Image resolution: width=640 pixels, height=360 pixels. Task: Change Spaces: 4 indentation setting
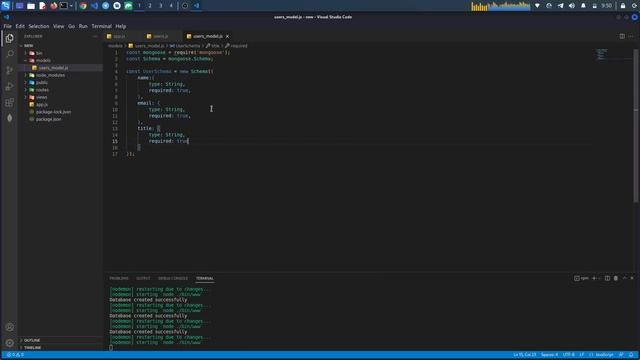tap(549, 355)
